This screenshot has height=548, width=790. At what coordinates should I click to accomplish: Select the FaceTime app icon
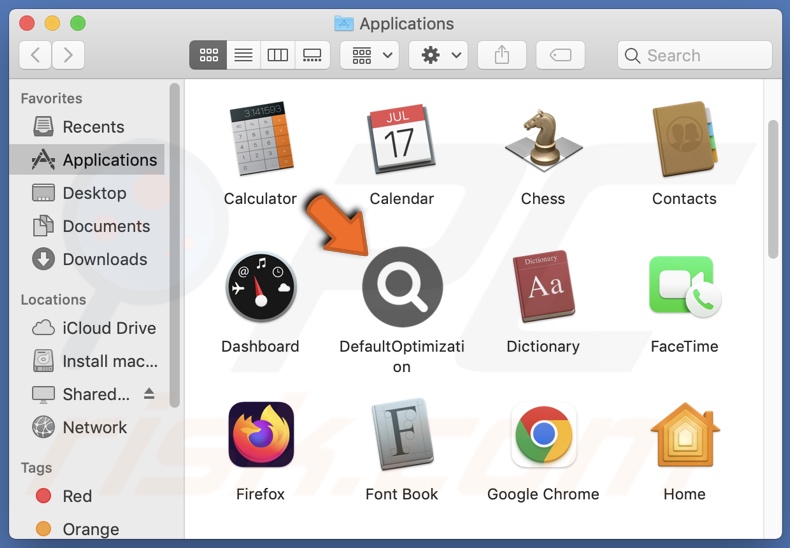685,286
